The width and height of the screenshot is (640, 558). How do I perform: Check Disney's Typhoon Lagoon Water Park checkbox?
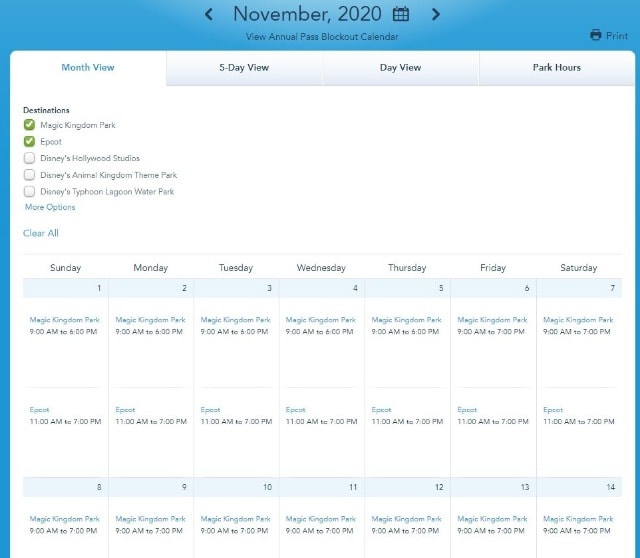click(x=29, y=191)
